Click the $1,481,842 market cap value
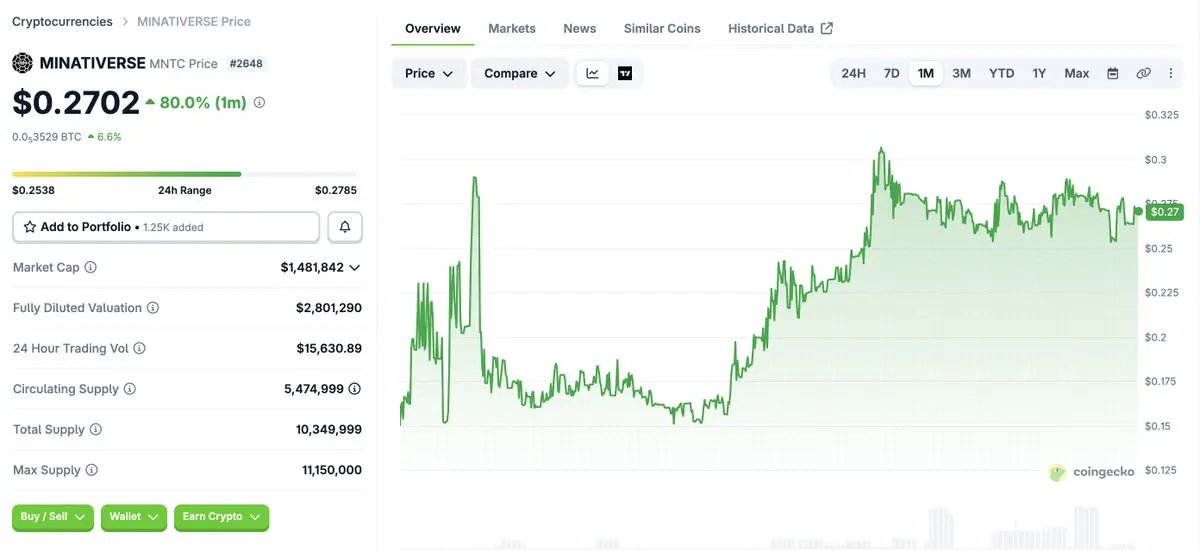This screenshot has height=551, width=1200. click(x=312, y=268)
